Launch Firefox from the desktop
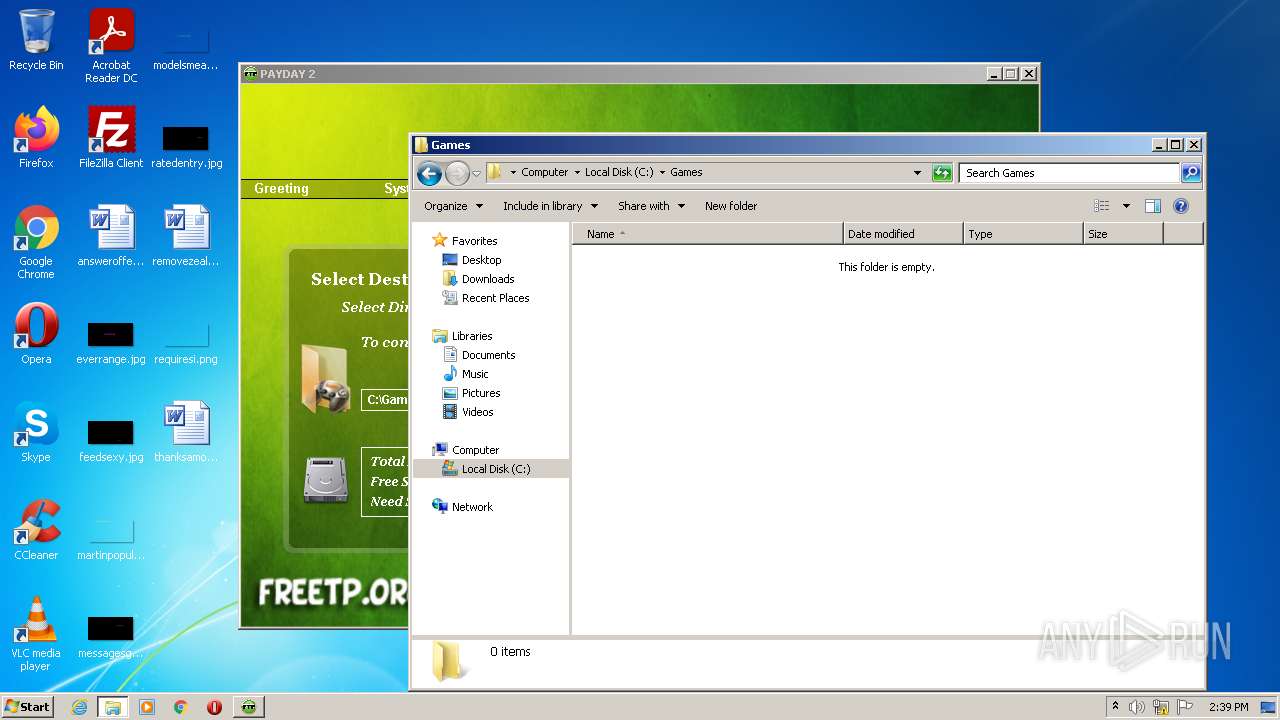Image resolution: width=1280 pixels, height=720 pixels. point(36,138)
